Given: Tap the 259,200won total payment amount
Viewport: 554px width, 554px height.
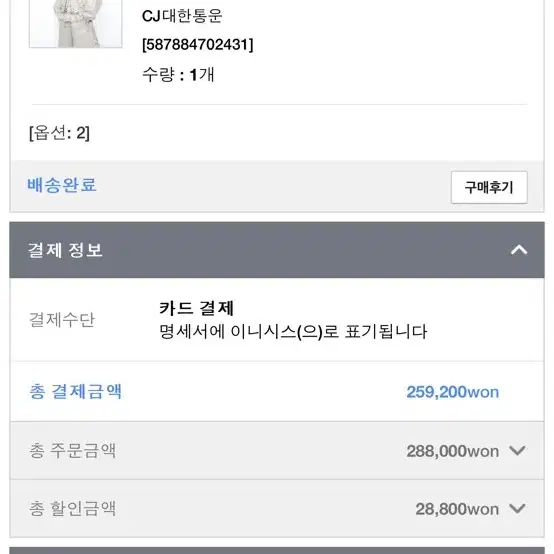Looking at the screenshot, I should click(453, 392).
